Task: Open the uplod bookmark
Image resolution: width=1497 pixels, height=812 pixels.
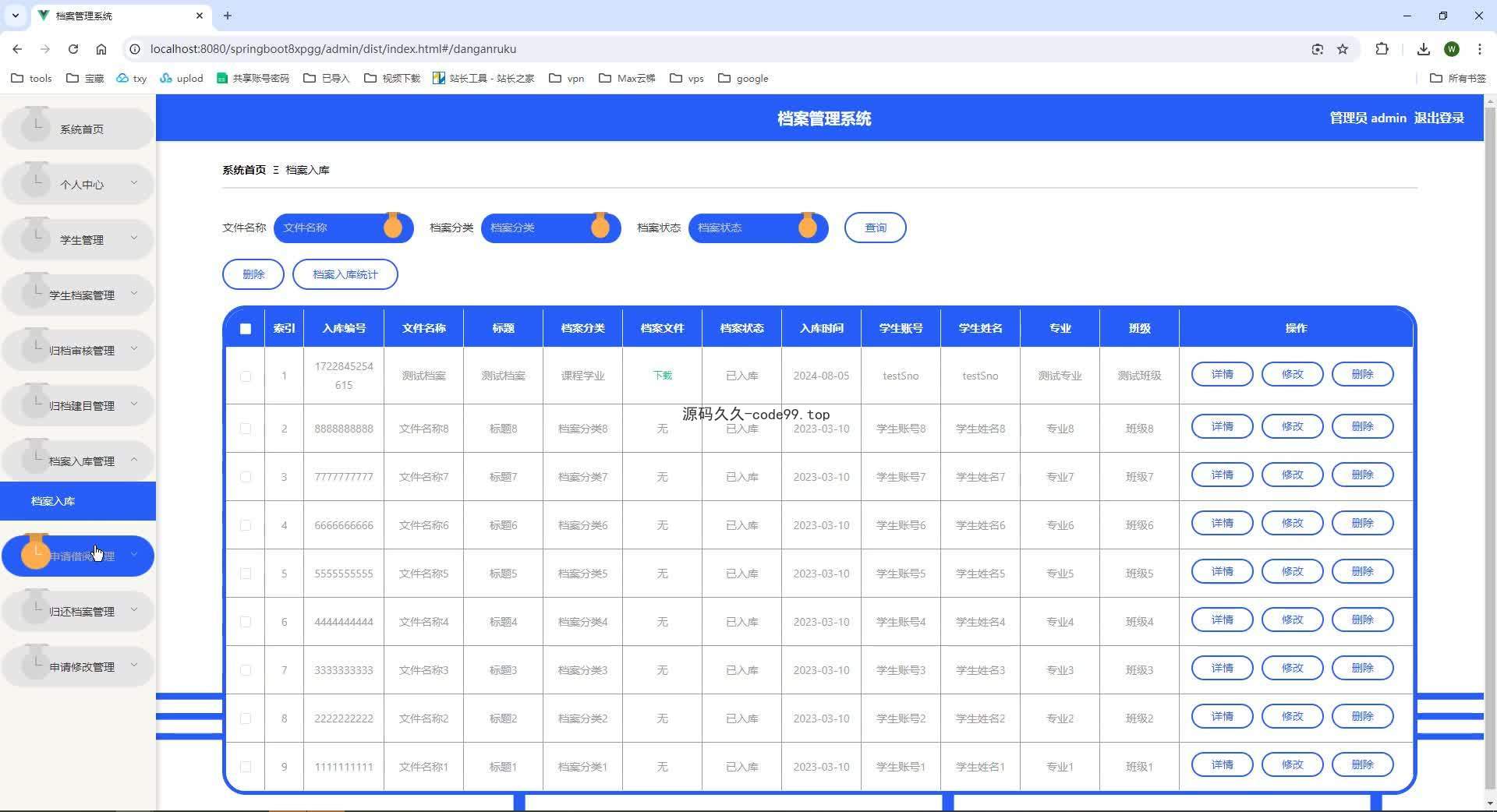Action: (182, 78)
